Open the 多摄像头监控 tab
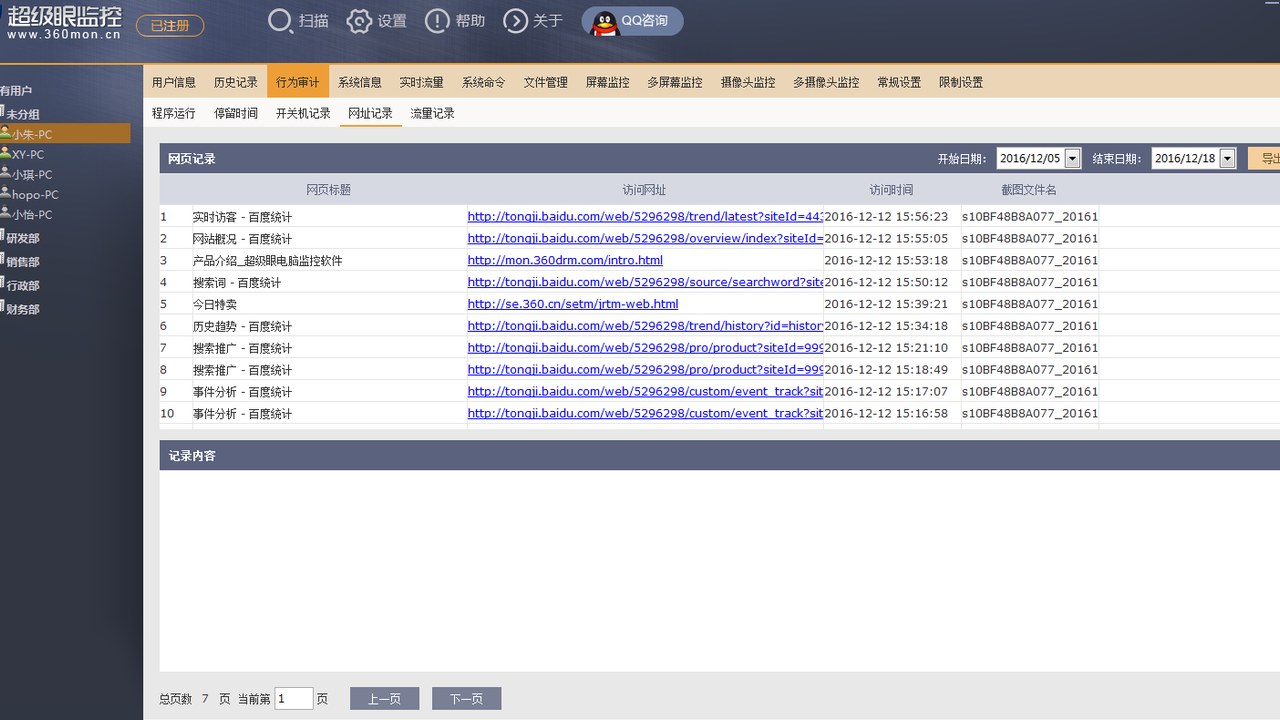 [x=826, y=82]
